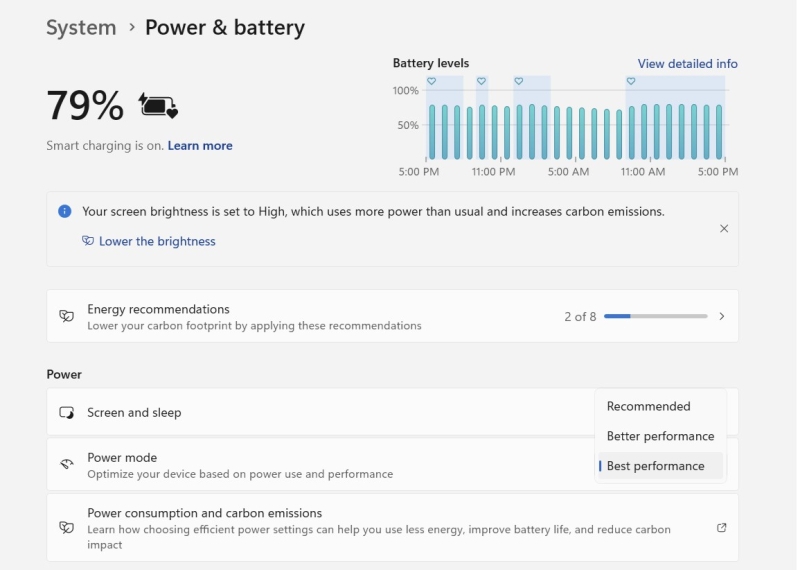This screenshot has width=800, height=570.
Task: Click leaf icon beside Lower the brightness
Action: click(x=88, y=241)
